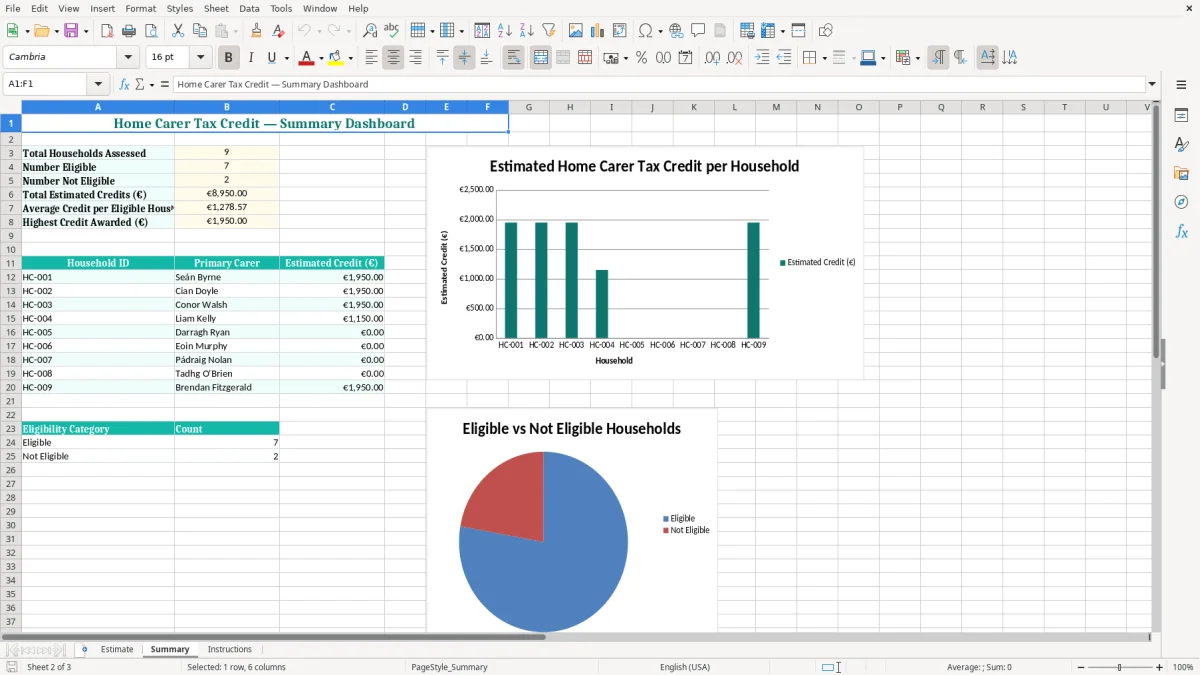Click the Clone Formatting paintbrush icon
1200x675 pixels.
(257, 31)
